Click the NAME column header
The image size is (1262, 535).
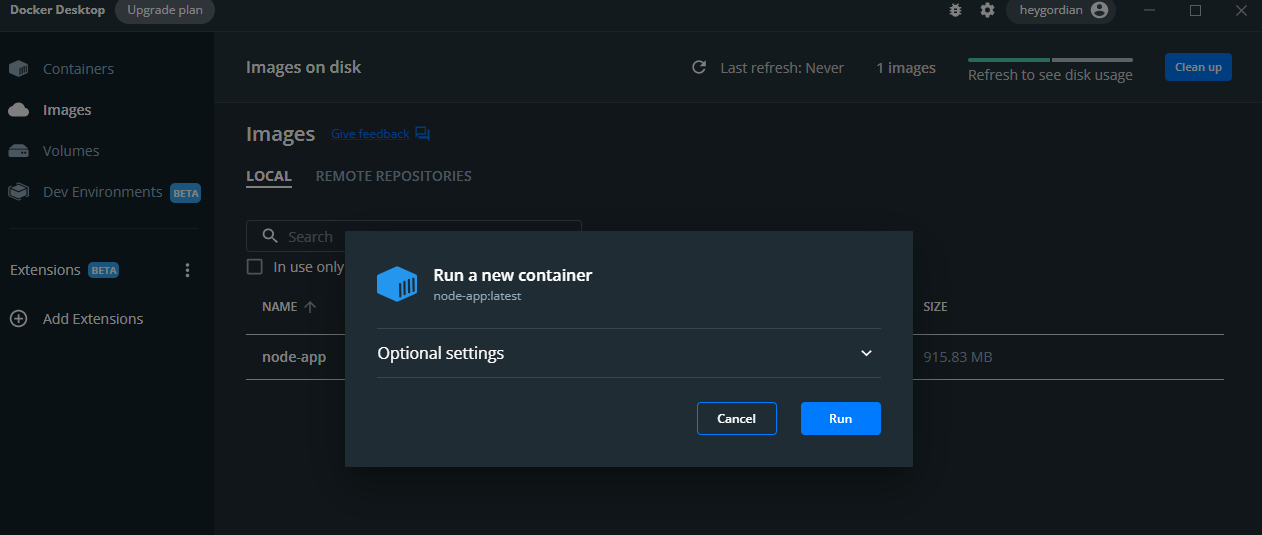[280, 307]
